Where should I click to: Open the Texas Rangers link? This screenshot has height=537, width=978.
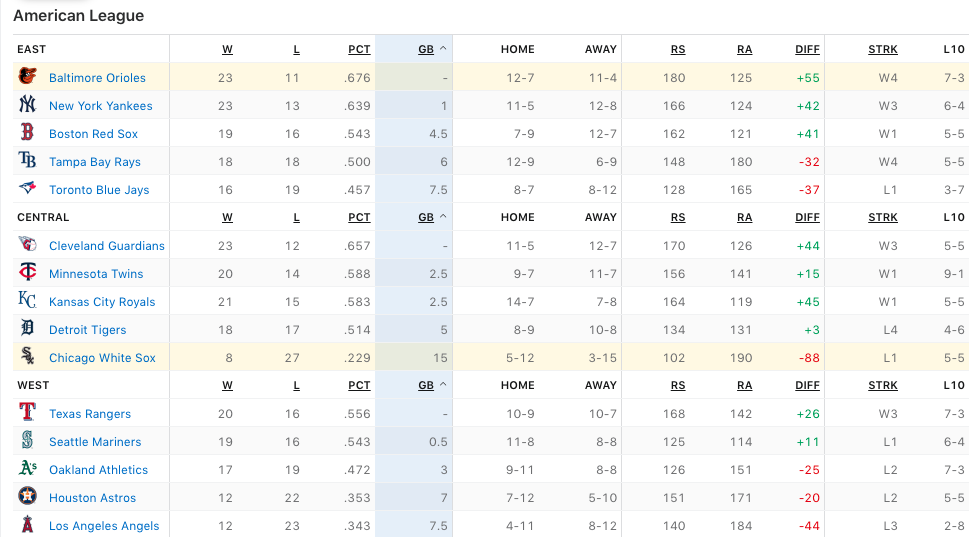click(90, 414)
